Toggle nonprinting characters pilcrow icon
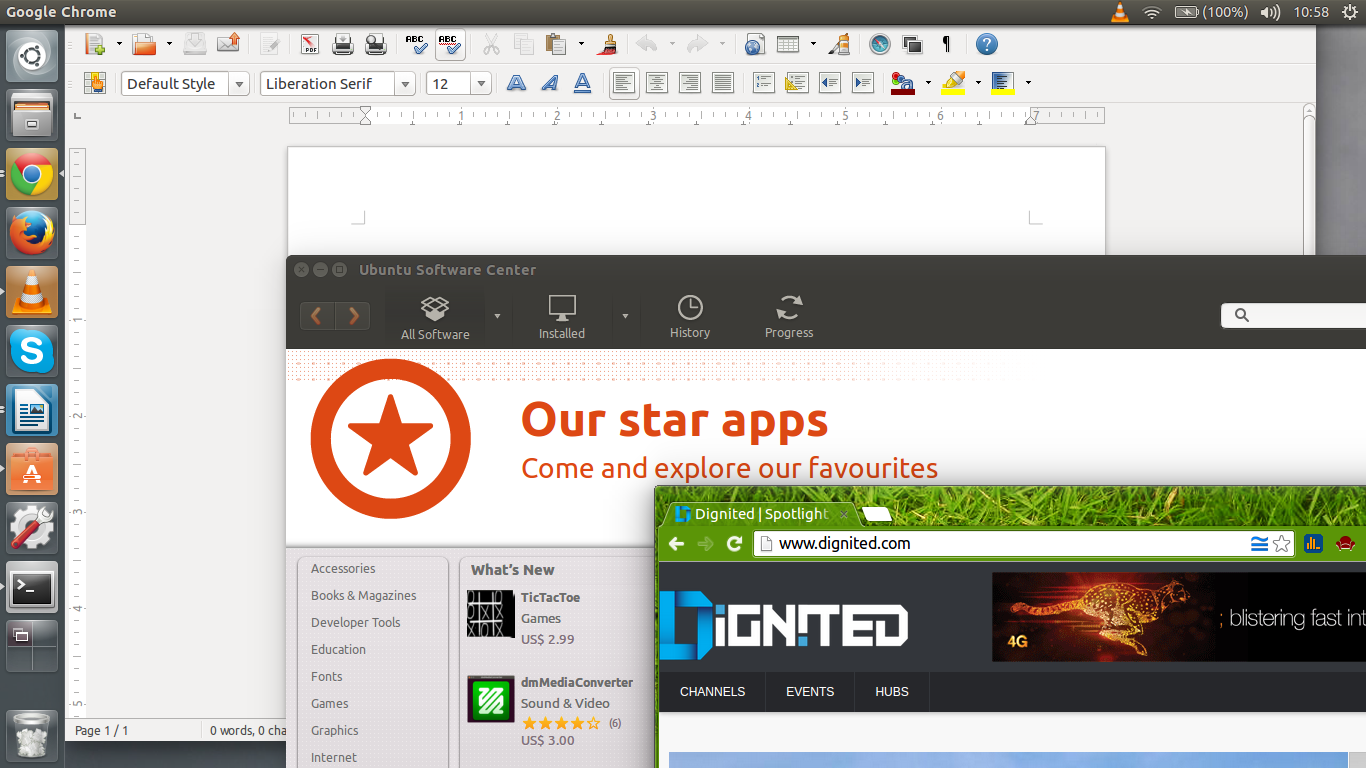1366x768 pixels. (x=946, y=44)
